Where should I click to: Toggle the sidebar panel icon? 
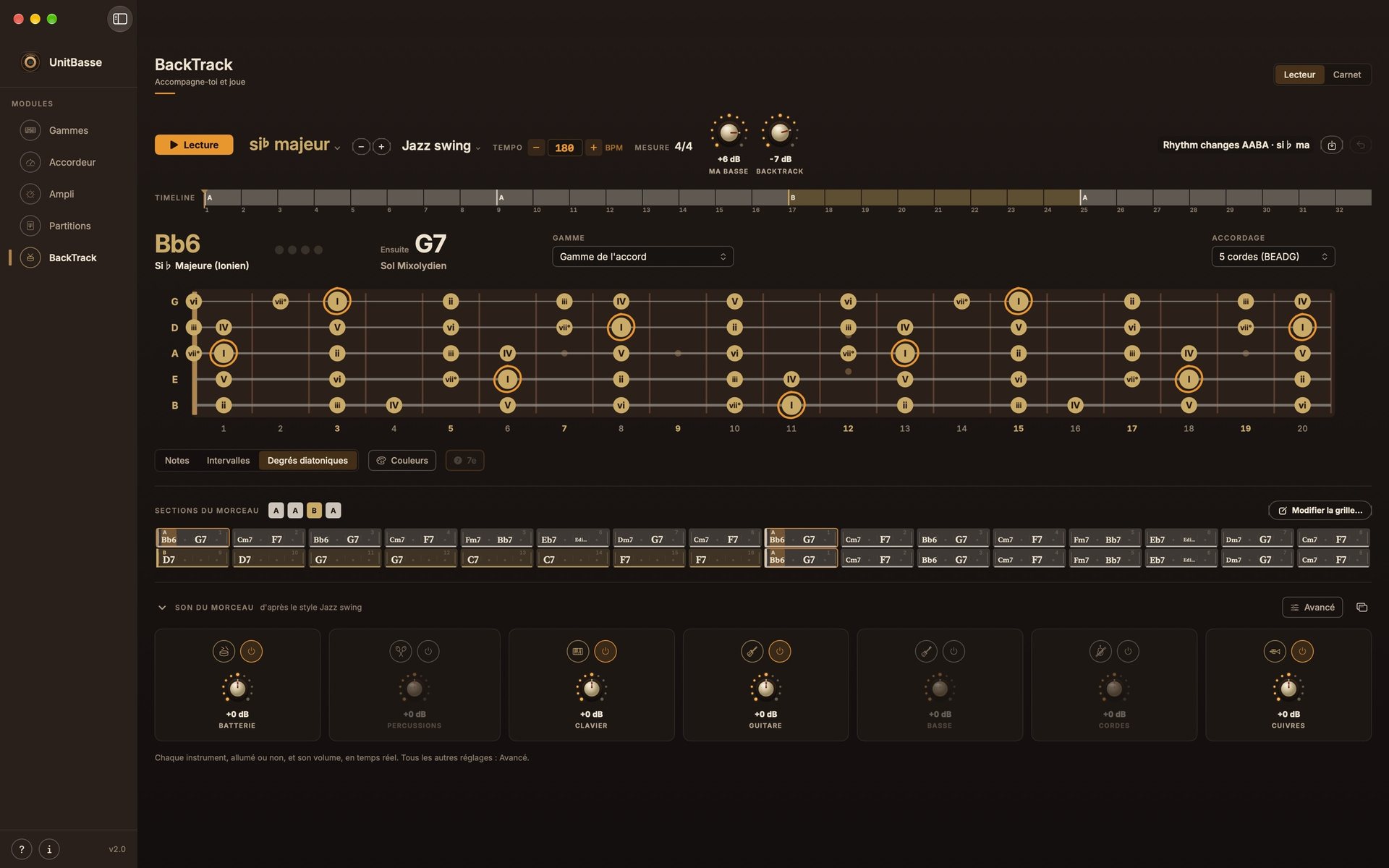[x=120, y=19]
